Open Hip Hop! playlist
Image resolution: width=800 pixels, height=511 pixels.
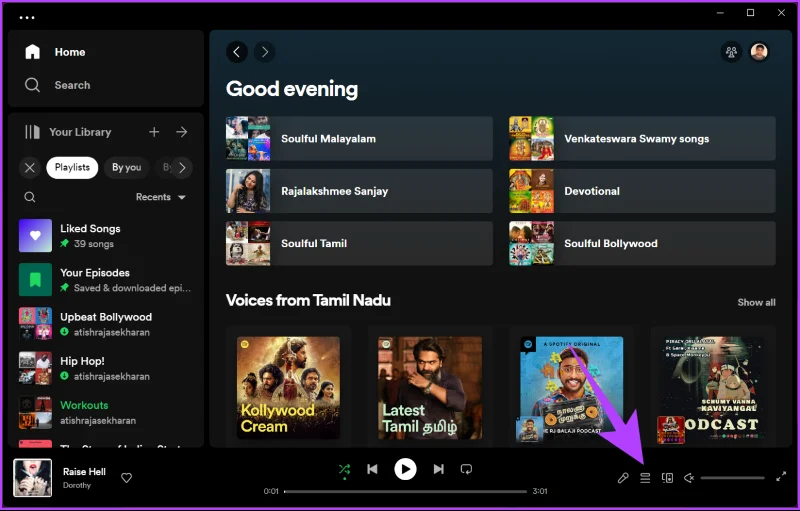[105, 368]
